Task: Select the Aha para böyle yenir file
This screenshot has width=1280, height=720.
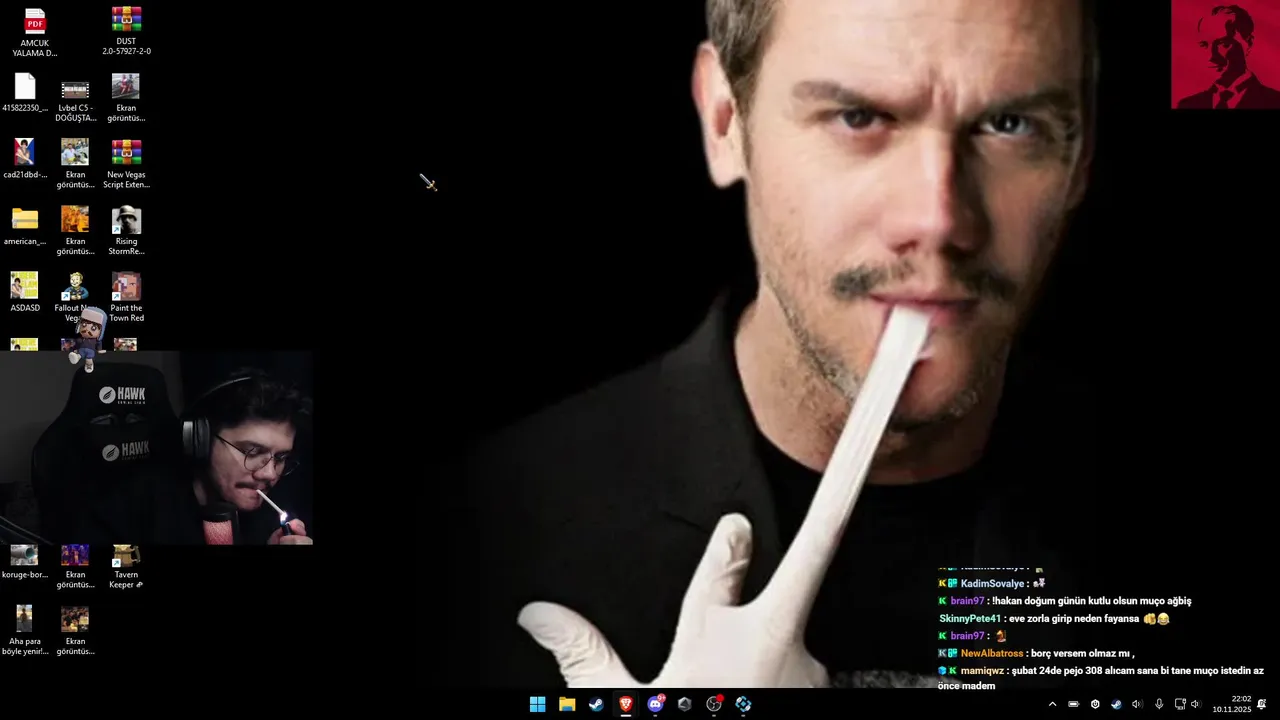Action: coord(25,631)
